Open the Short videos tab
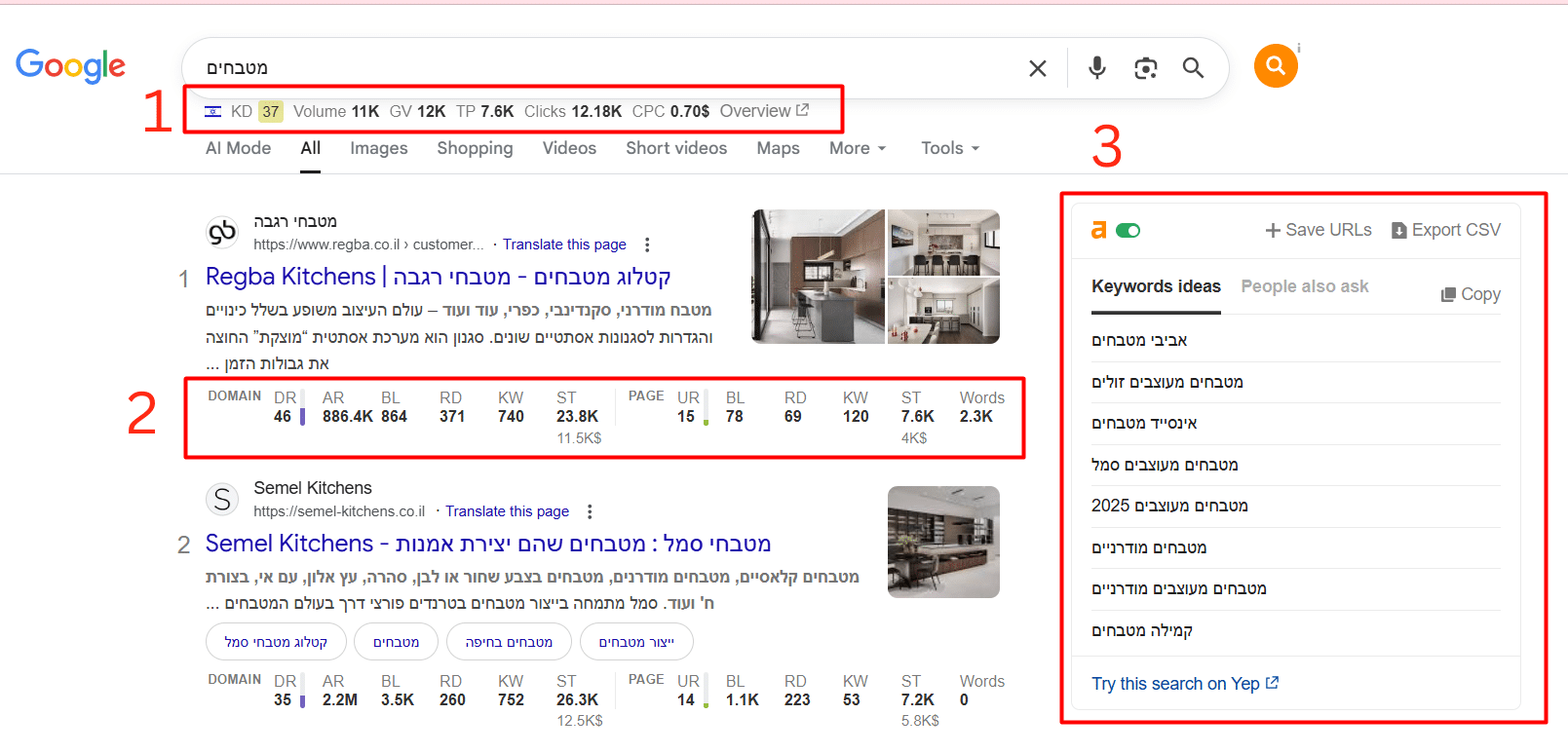Screen dimensions: 1568x753 click(676, 148)
